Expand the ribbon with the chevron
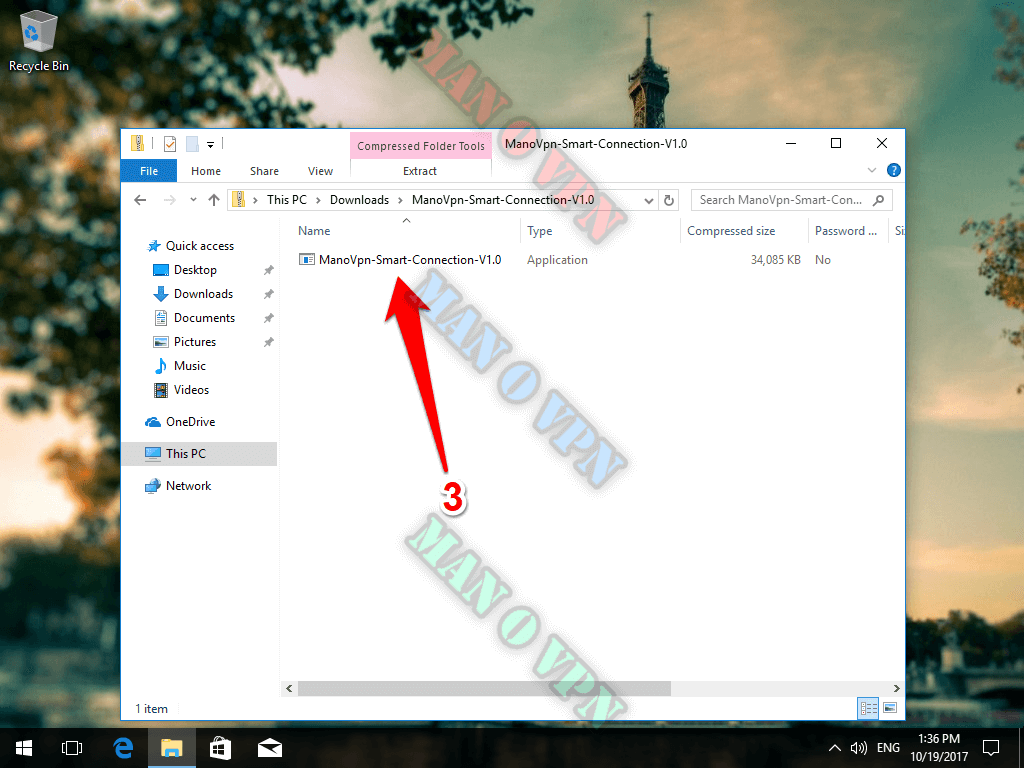 point(872,170)
